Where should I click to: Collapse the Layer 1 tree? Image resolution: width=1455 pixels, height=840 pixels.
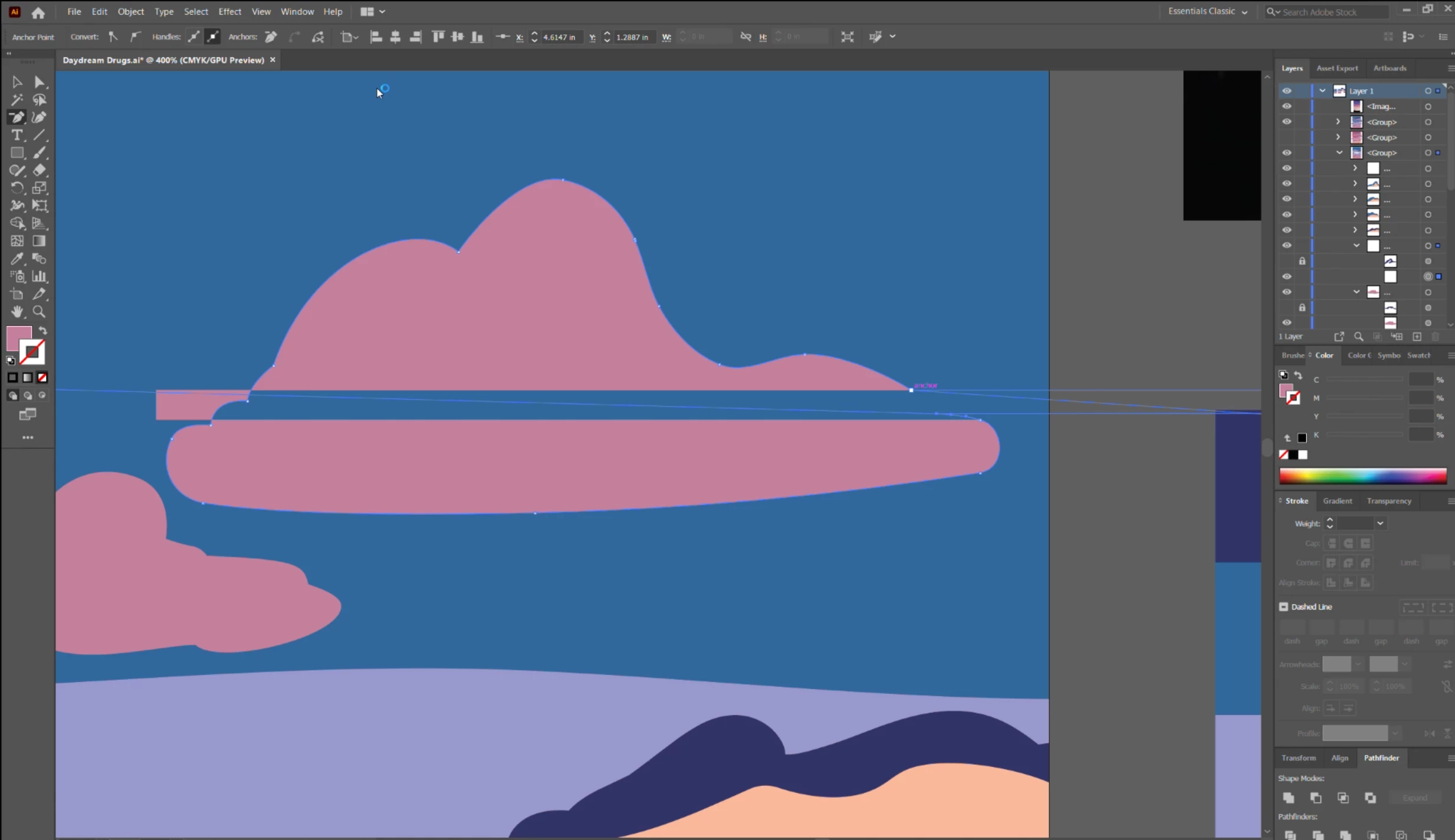(1322, 91)
